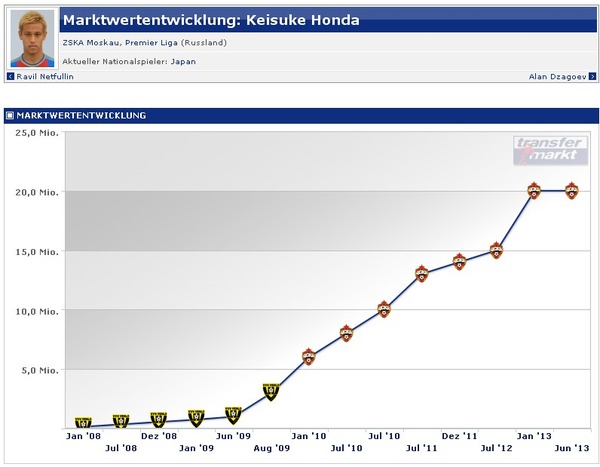Image resolution: width=600 pixels, height=467 pixels.
Task: Click the MARKTWERTENTWICKLUNG section heading
Action: coord(81,115)
